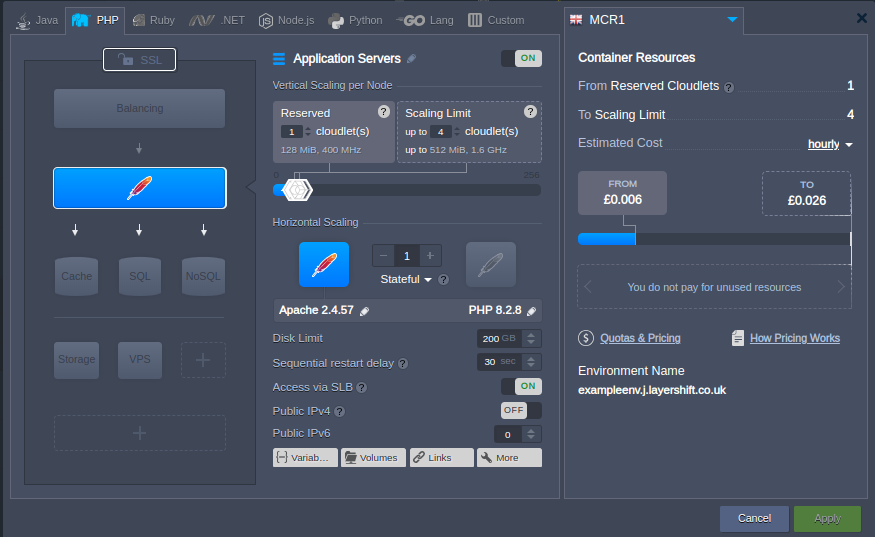Screen dimensions: 875x537
Task: Edit the Apache 2.4.57 server version
Action: pyautogui.click(x=364, y=311)
